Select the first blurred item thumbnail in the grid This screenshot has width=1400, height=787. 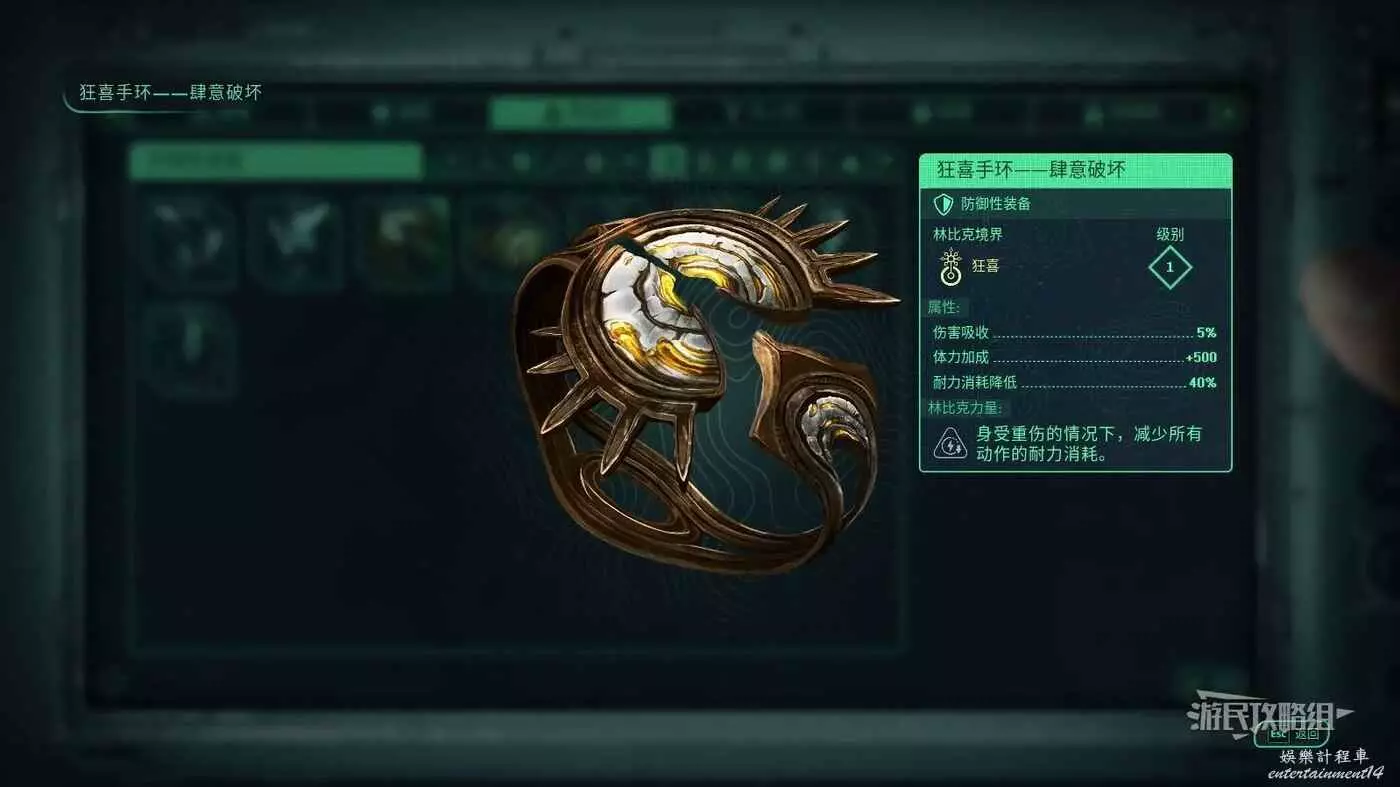click(x=189, y=243)
